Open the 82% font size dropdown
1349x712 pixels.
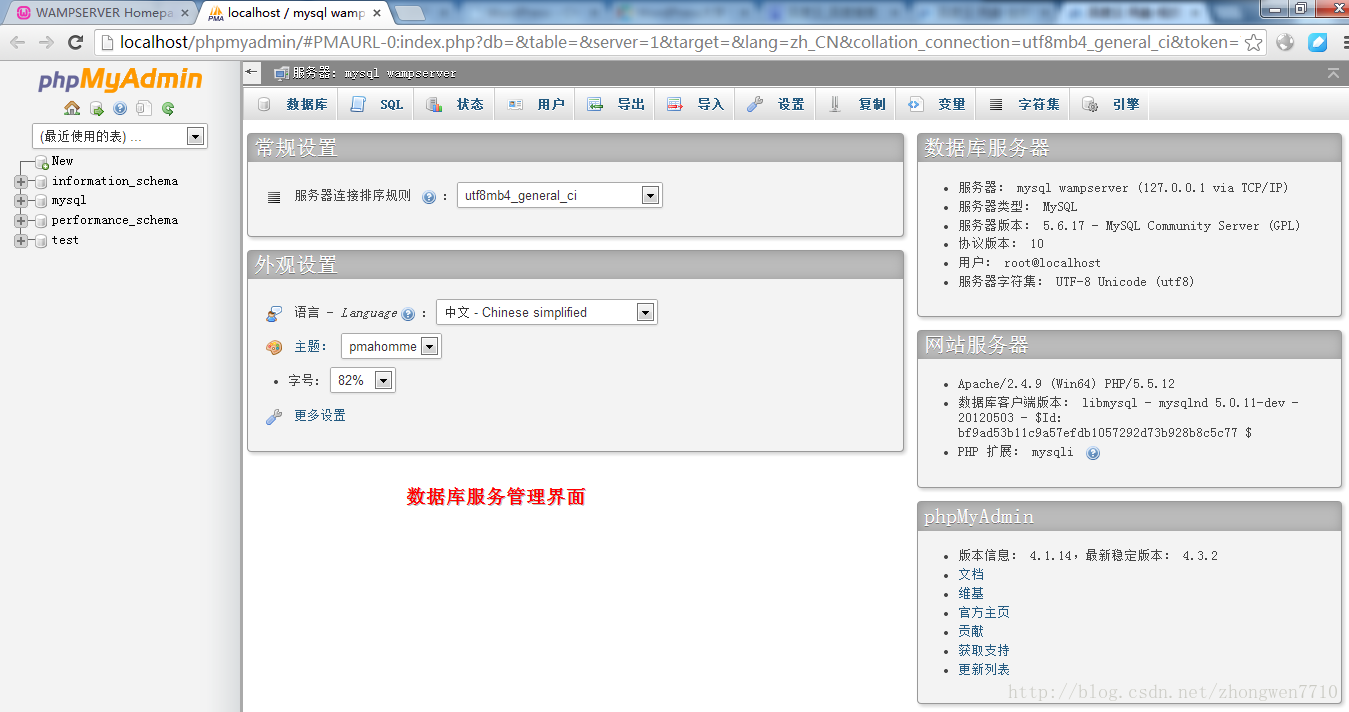click(363, 381)
